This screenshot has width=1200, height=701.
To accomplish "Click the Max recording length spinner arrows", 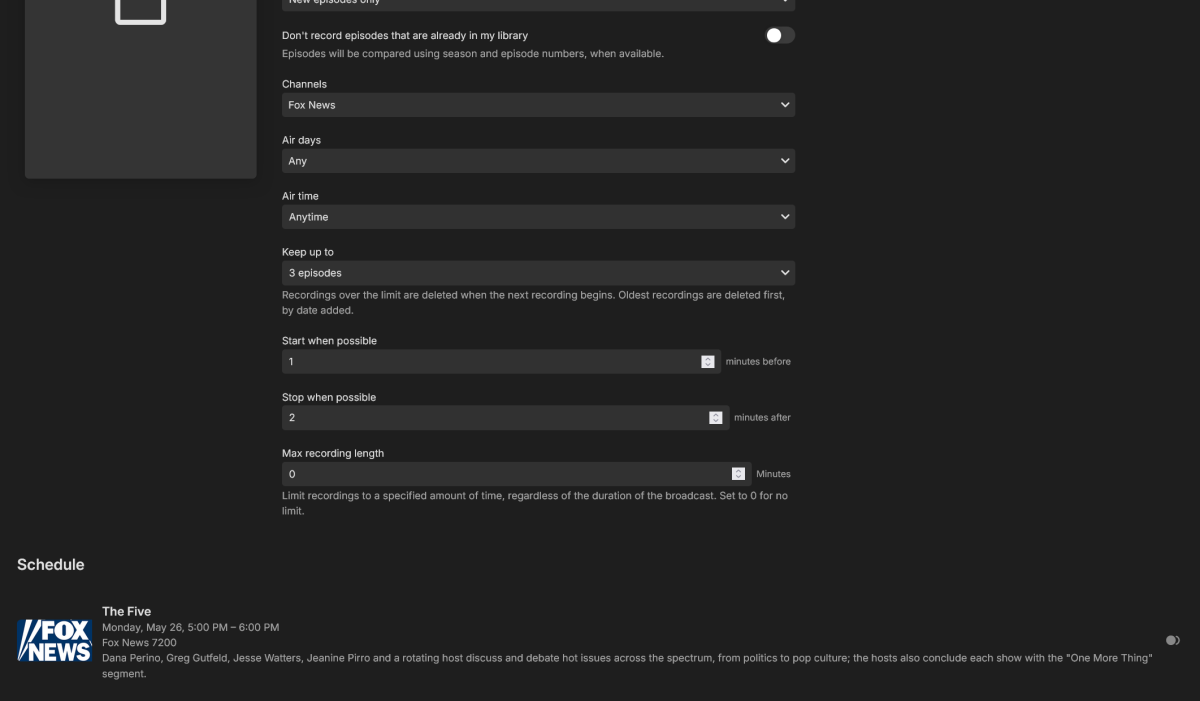I will (x=738, y=474).
